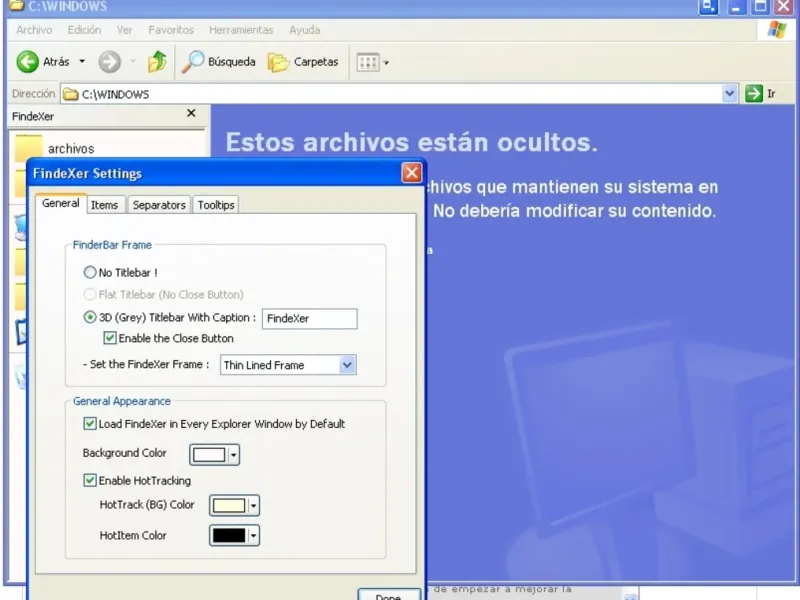This screenshot has height=600, width=800.
Task: Open the Ver menu
Action: 124,30
